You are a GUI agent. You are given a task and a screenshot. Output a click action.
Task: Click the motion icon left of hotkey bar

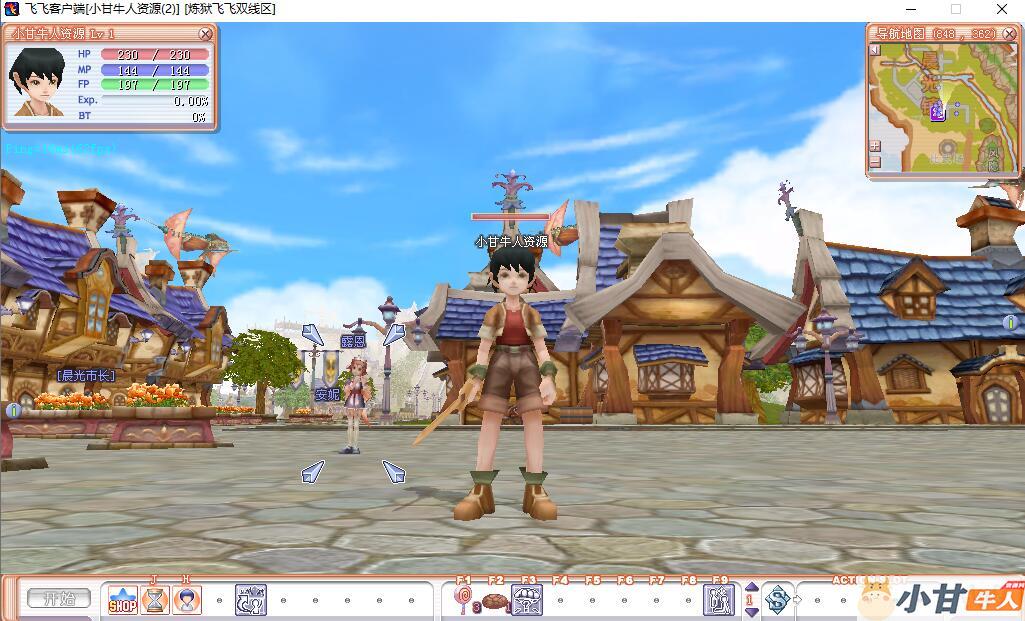coord(250,600)
